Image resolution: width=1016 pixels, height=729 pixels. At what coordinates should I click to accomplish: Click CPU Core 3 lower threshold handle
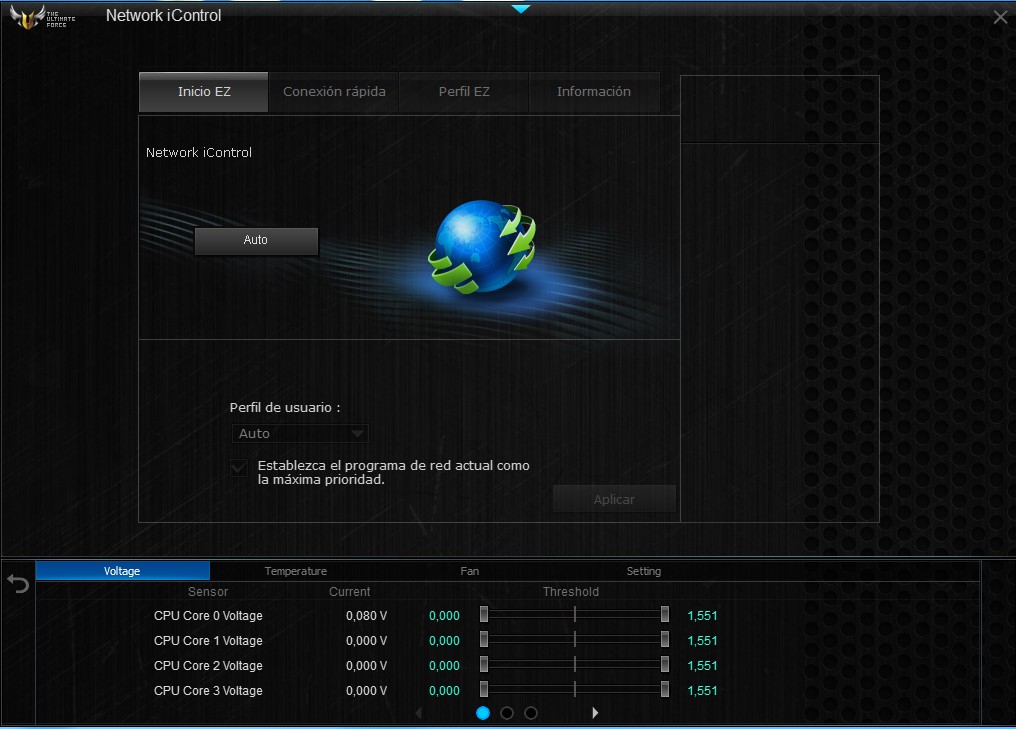484,690
